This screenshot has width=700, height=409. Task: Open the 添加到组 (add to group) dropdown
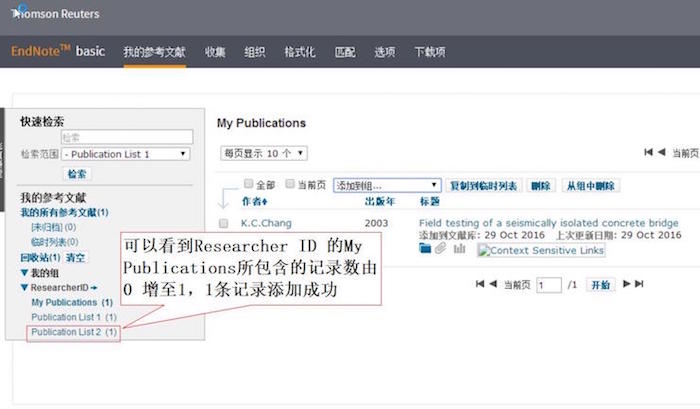[x=386, y=185]
